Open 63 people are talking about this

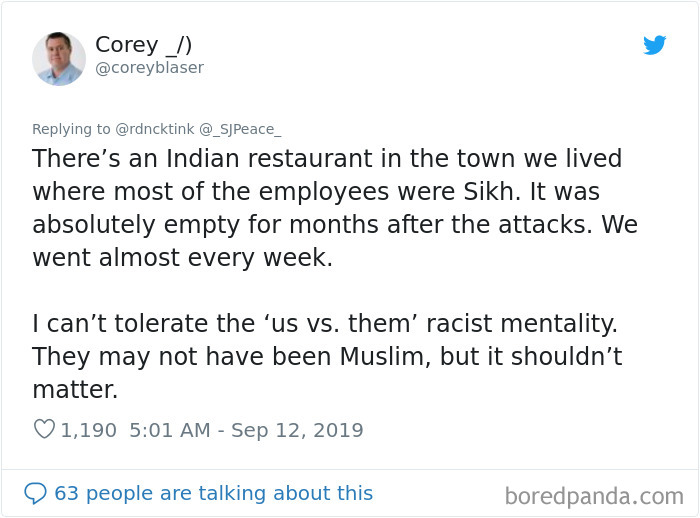(213, 493)
